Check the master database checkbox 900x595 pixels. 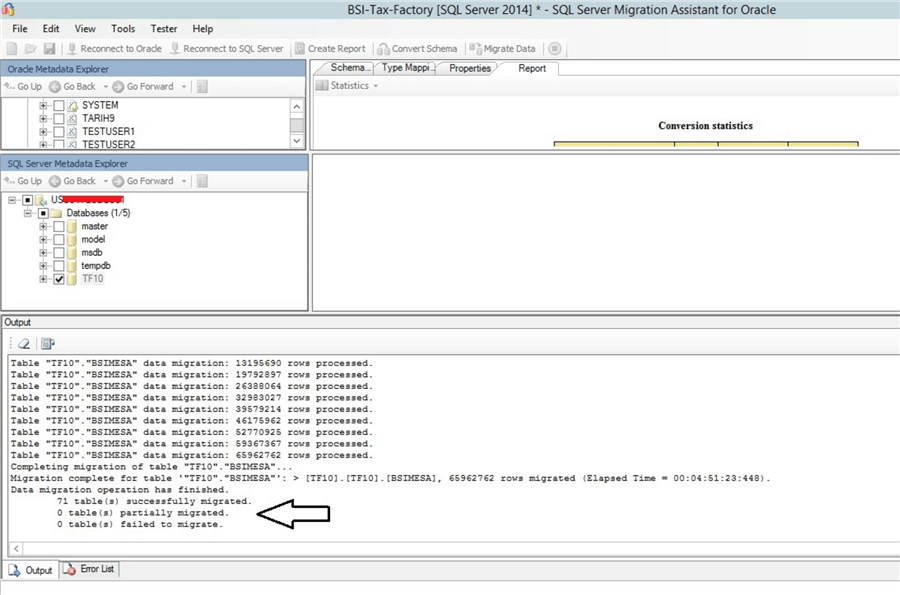point(57,226)
